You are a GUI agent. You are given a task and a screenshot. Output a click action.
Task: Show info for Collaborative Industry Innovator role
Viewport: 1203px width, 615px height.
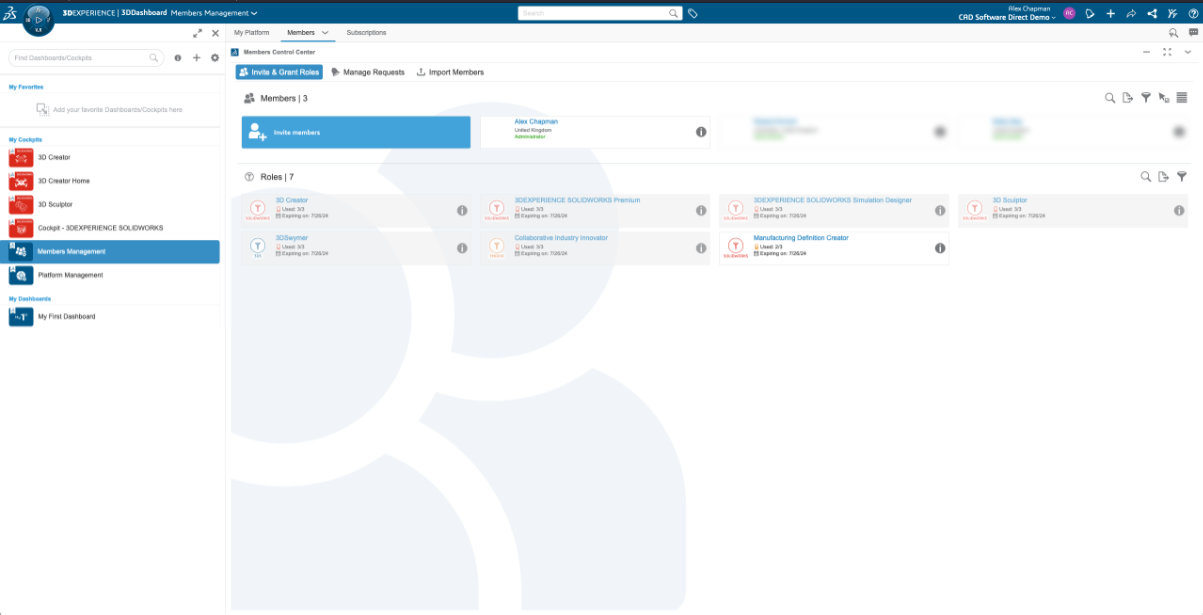[x=701, y=248]
